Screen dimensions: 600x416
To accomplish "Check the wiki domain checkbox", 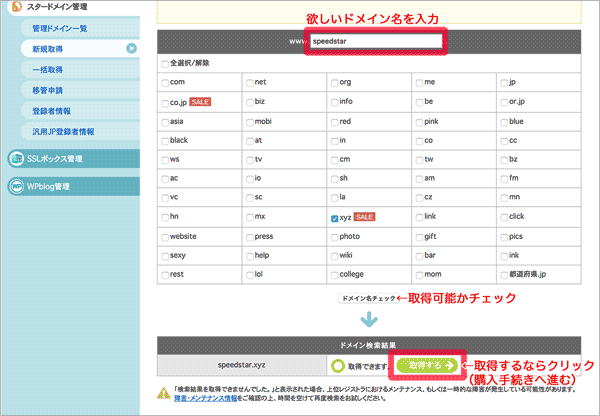I will tap(334, 256).
